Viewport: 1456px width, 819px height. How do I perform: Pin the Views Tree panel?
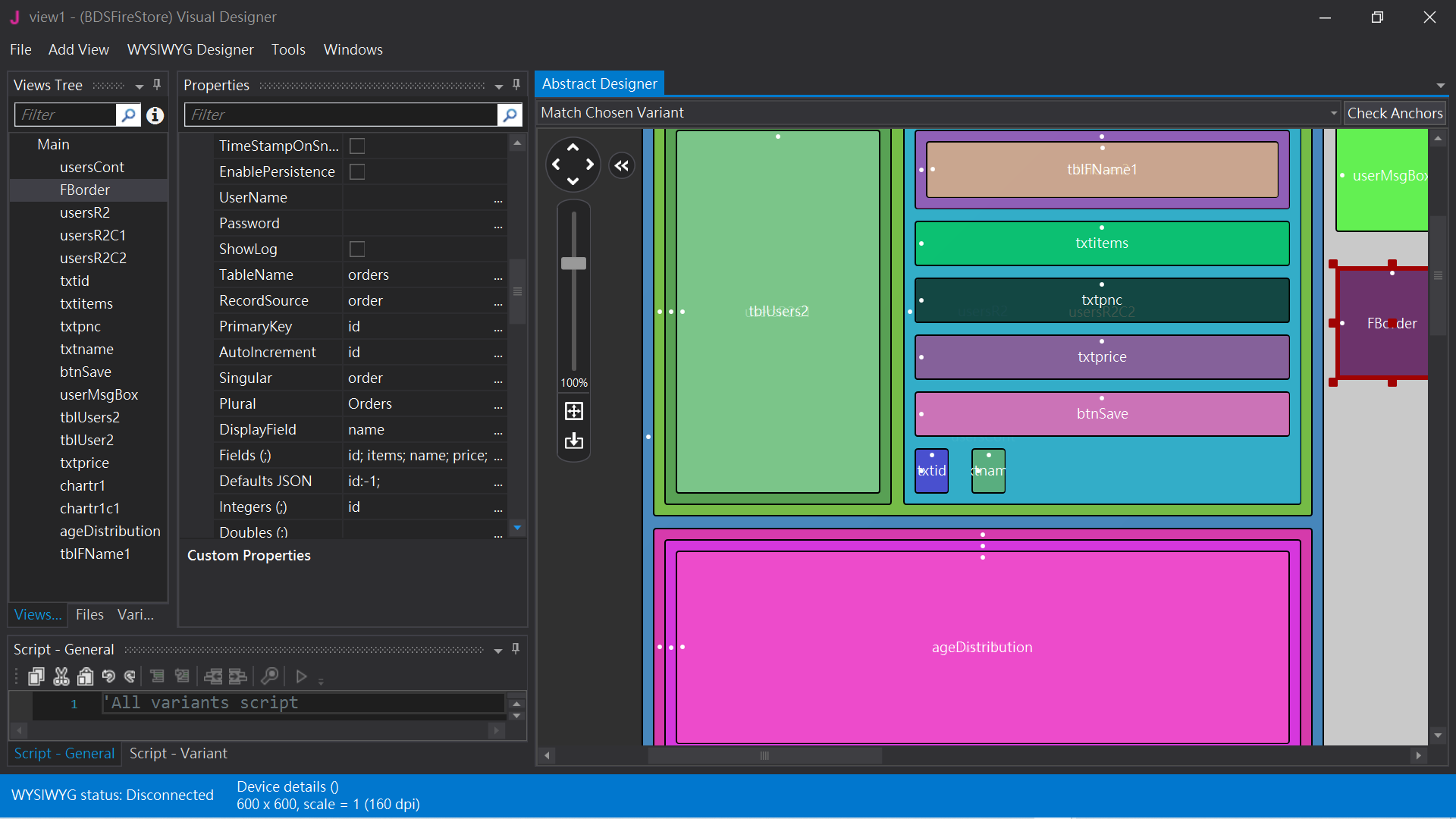157,84
